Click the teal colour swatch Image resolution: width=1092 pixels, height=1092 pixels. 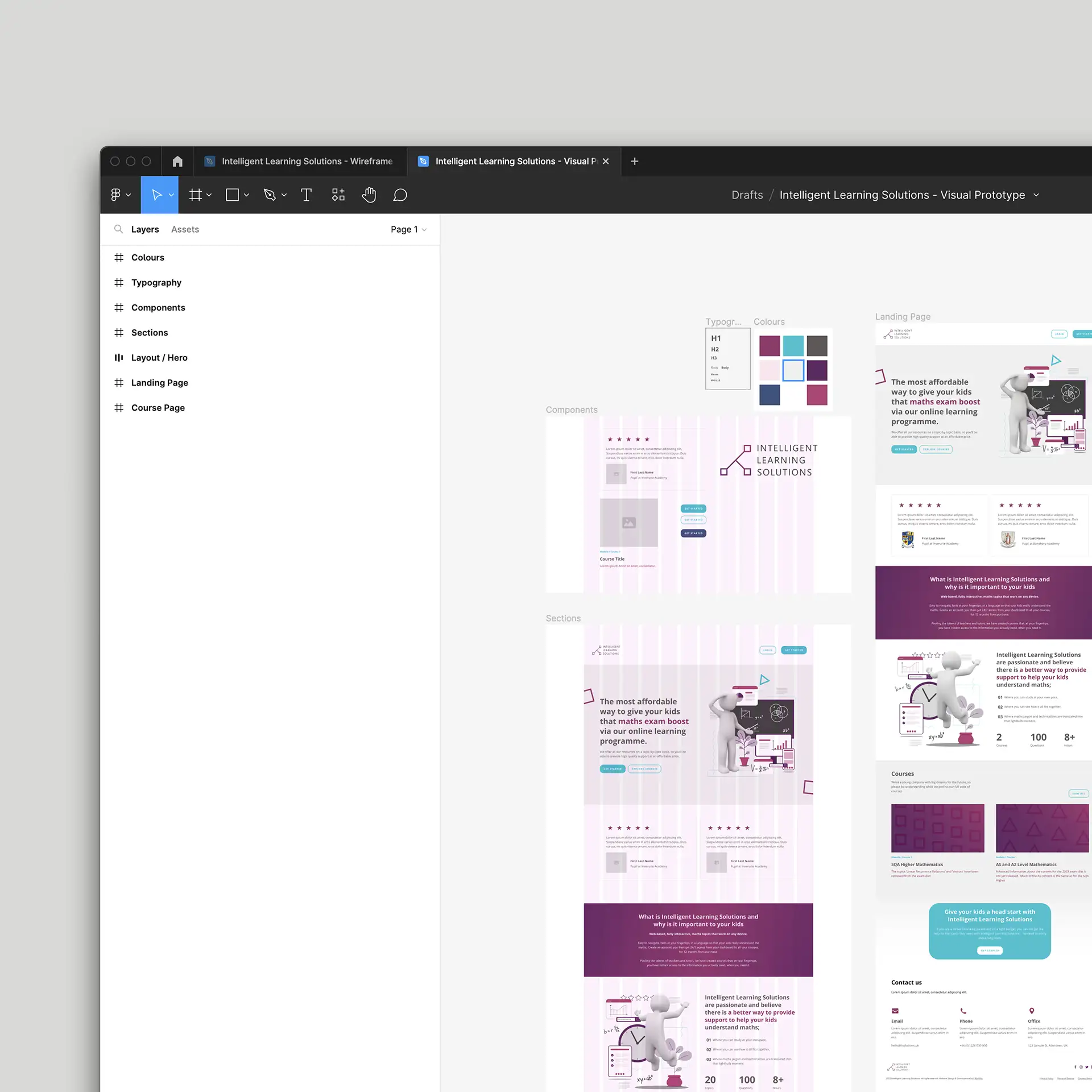click(x=793, y=346)
